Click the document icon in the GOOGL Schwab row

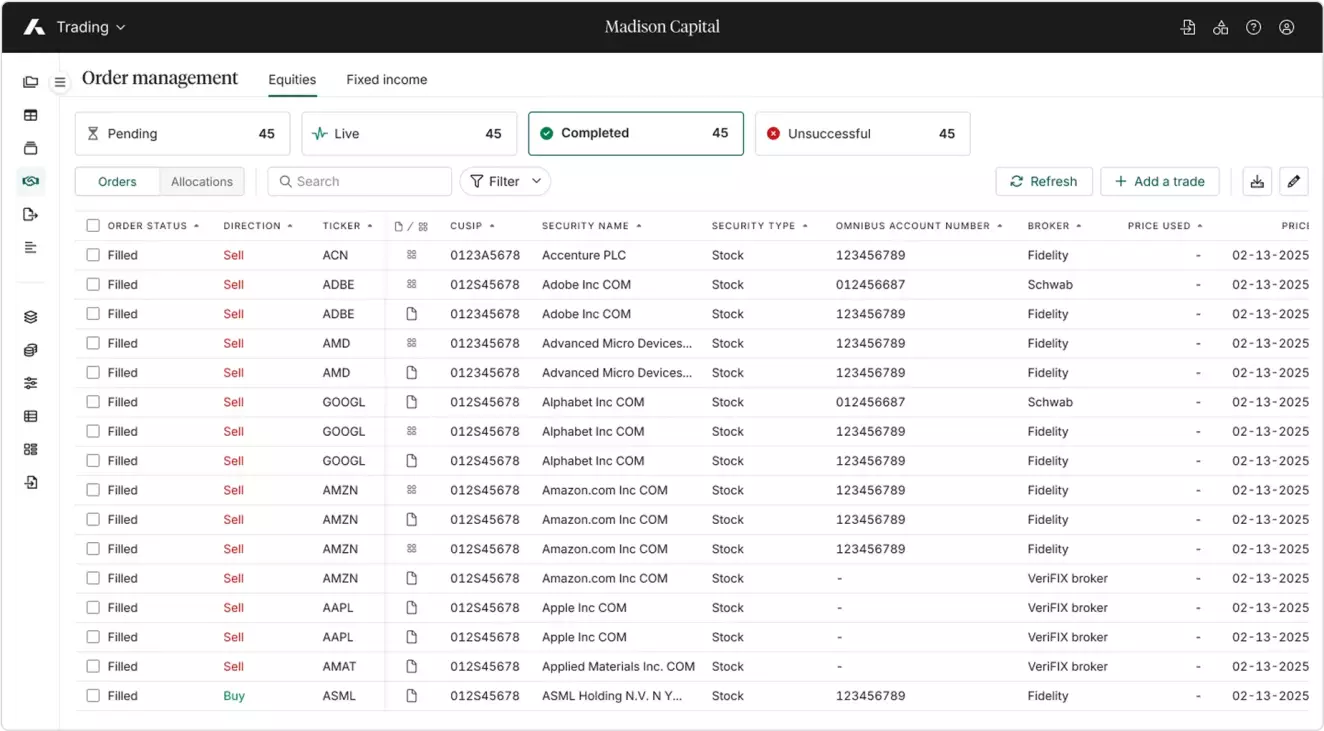click(411, 402)
